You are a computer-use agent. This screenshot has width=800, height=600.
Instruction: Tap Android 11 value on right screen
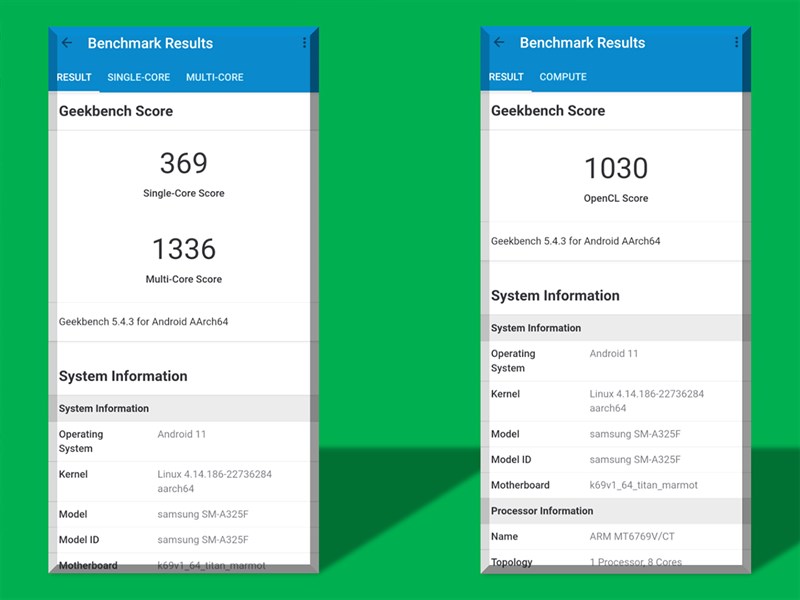coord(614,354)
